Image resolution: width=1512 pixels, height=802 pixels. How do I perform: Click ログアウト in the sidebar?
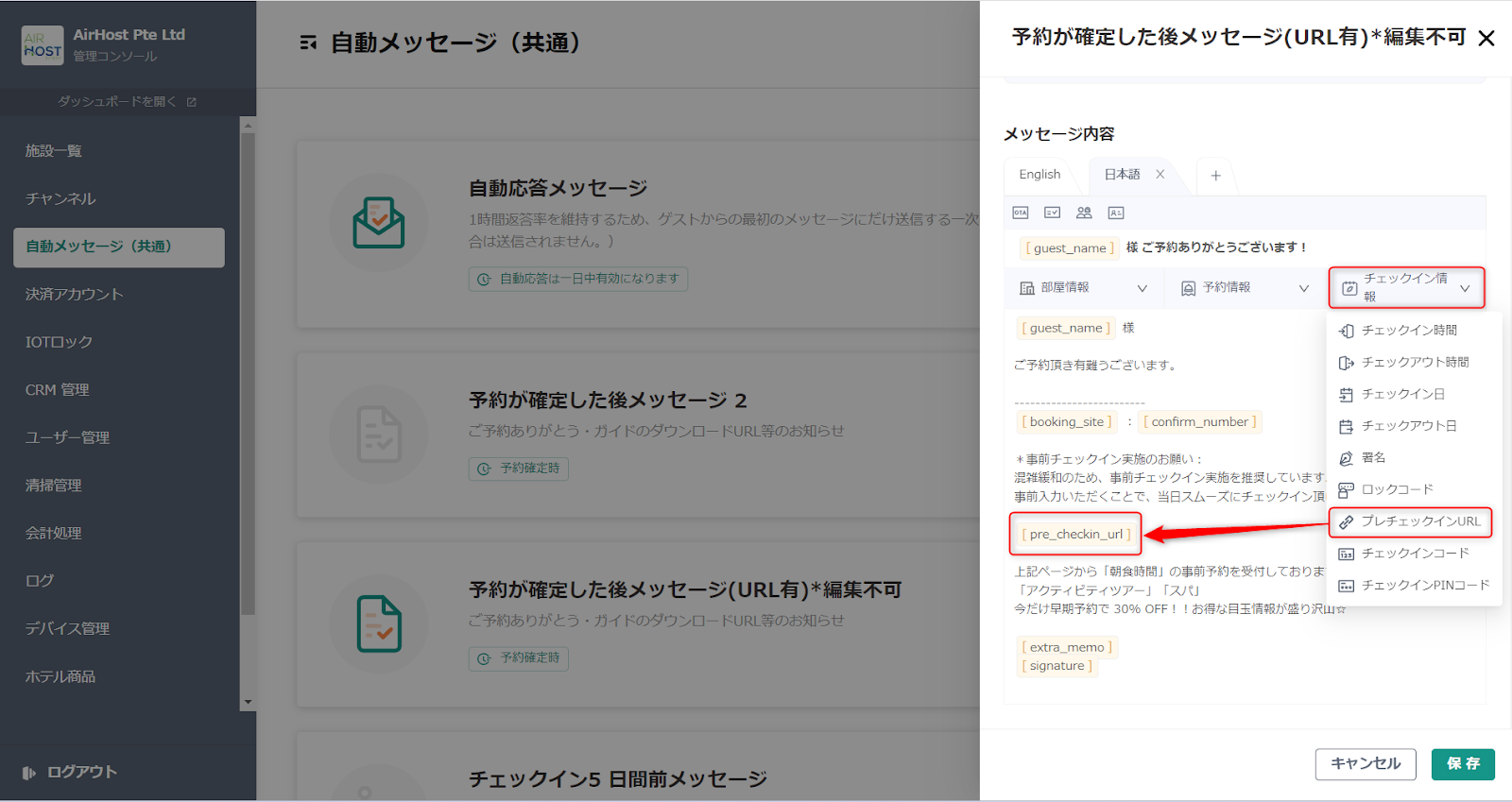71,772
